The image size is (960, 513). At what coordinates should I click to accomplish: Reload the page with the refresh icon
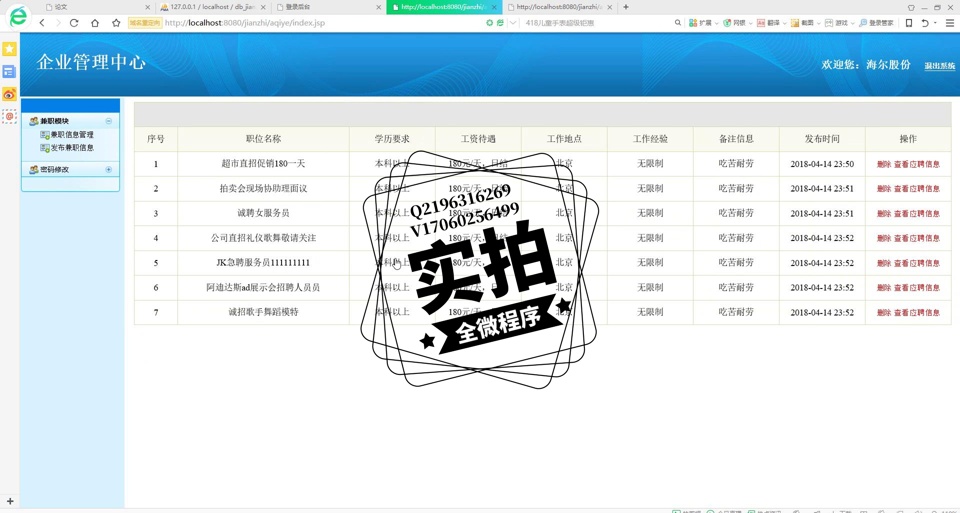tap(74, 23)
